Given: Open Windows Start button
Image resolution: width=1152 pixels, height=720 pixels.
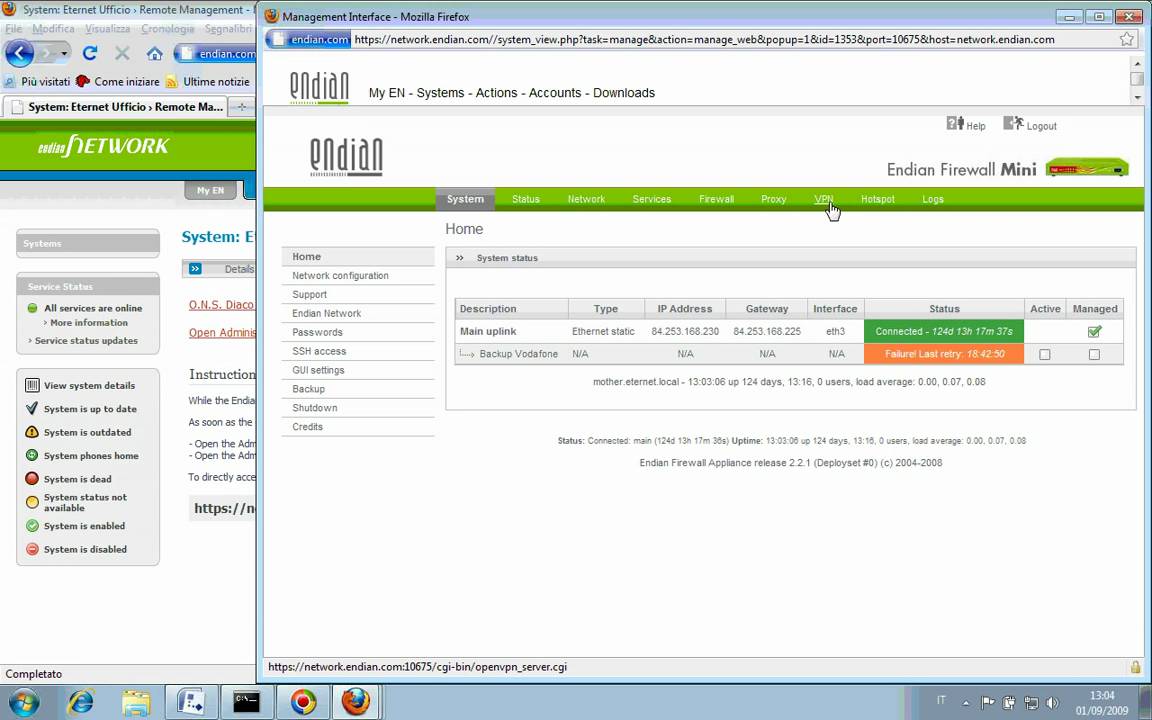Looking at the screenshot, I should tap(24, 702).
